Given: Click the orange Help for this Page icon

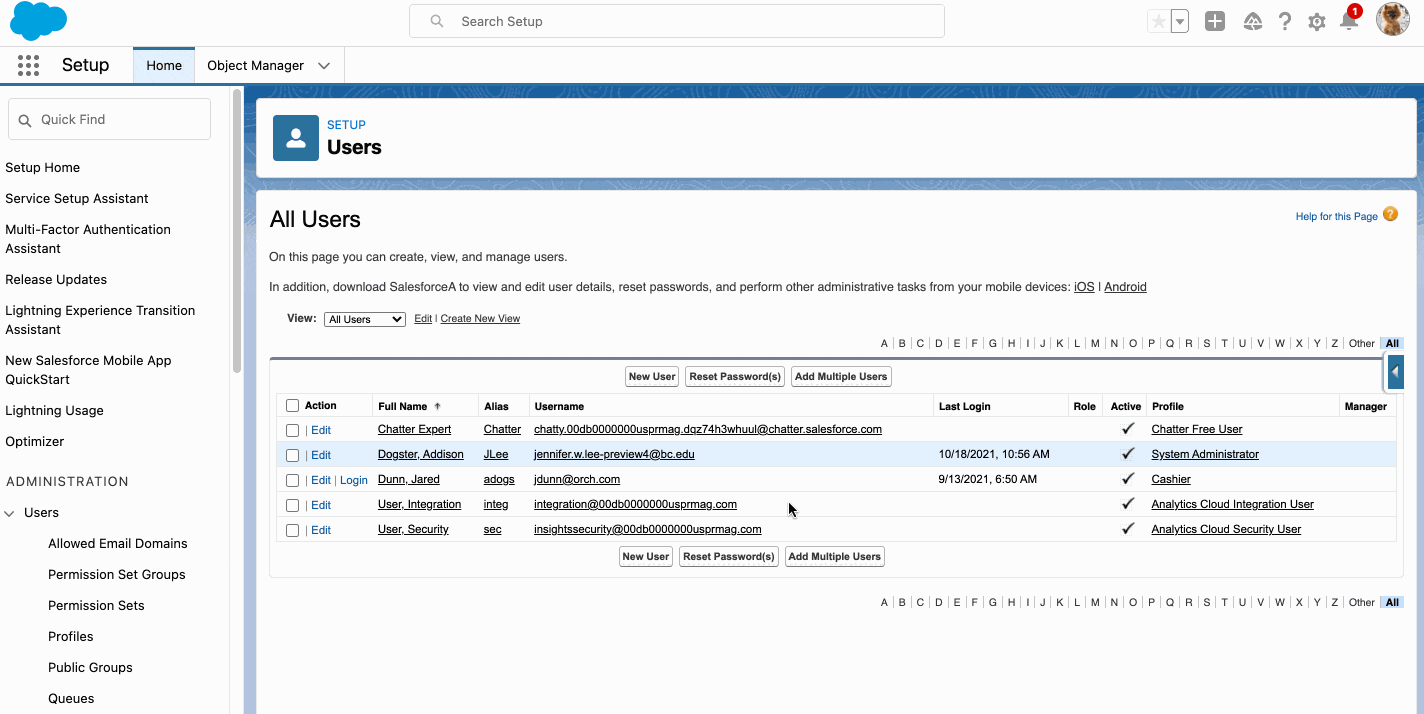Looking at the screenshot, I should pos(1390,214).
